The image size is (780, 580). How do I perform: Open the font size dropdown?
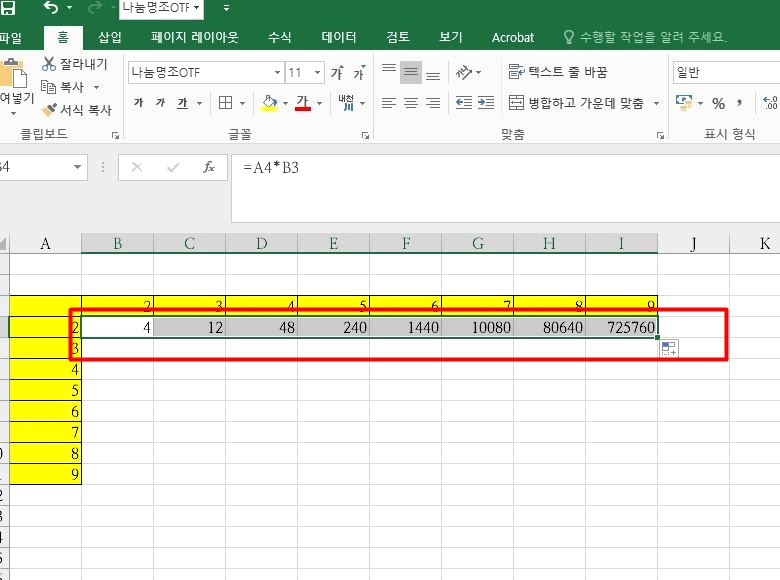317,73
